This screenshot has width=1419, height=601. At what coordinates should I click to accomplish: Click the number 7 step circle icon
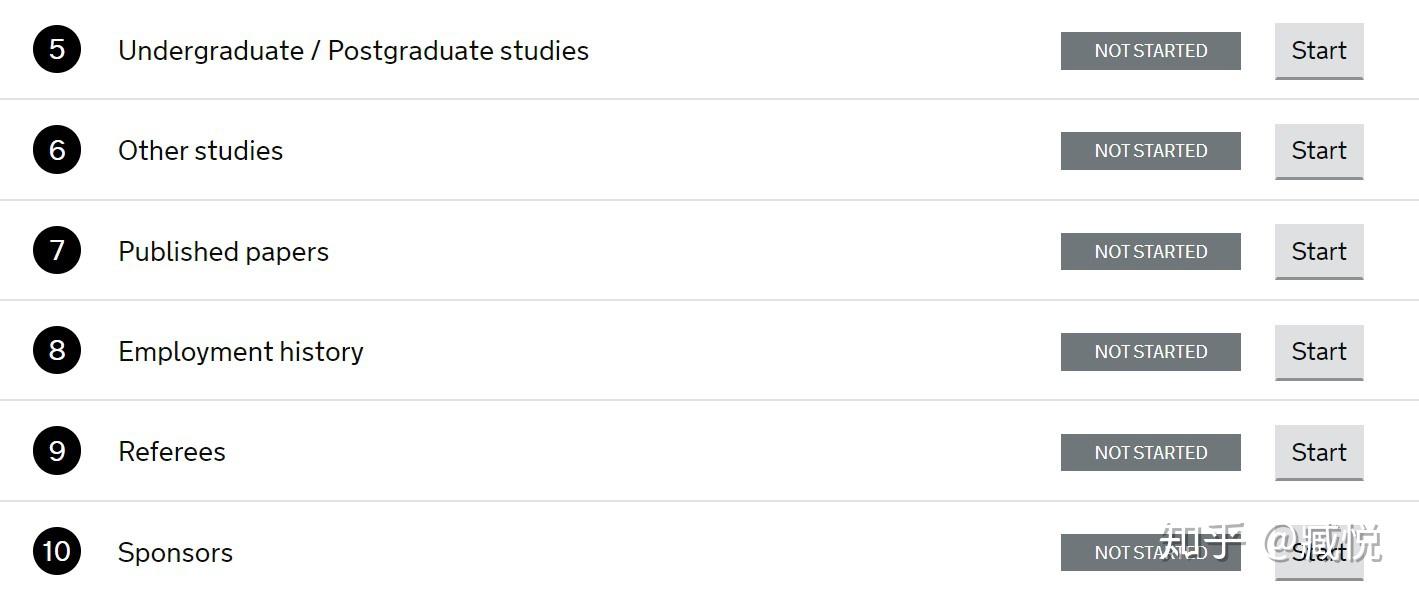[x=56, y=251]
